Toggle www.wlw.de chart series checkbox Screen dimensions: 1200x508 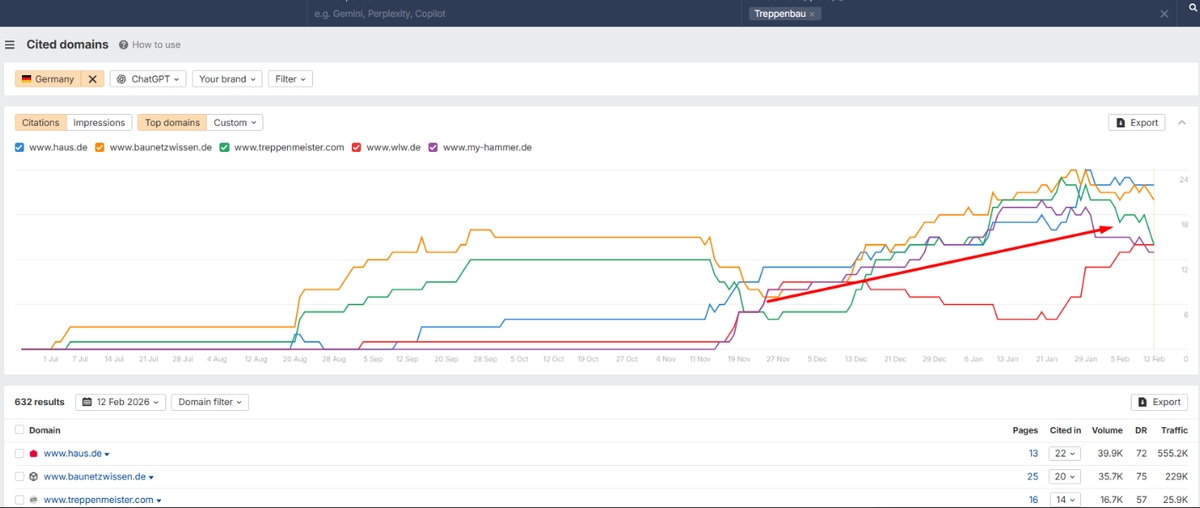356,147
